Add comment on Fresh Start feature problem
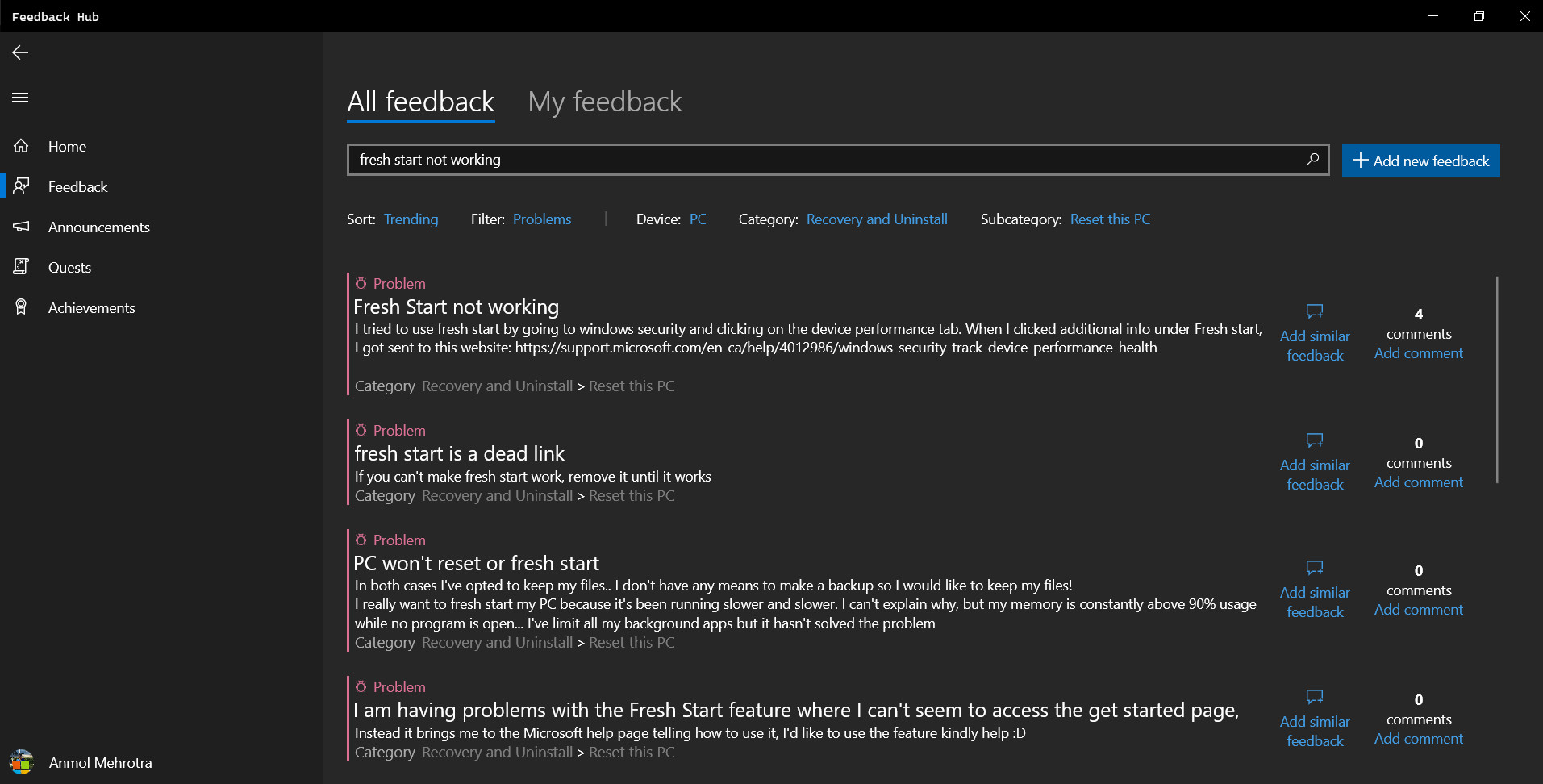1543x784 pixels. click(x=1418, y=739)
